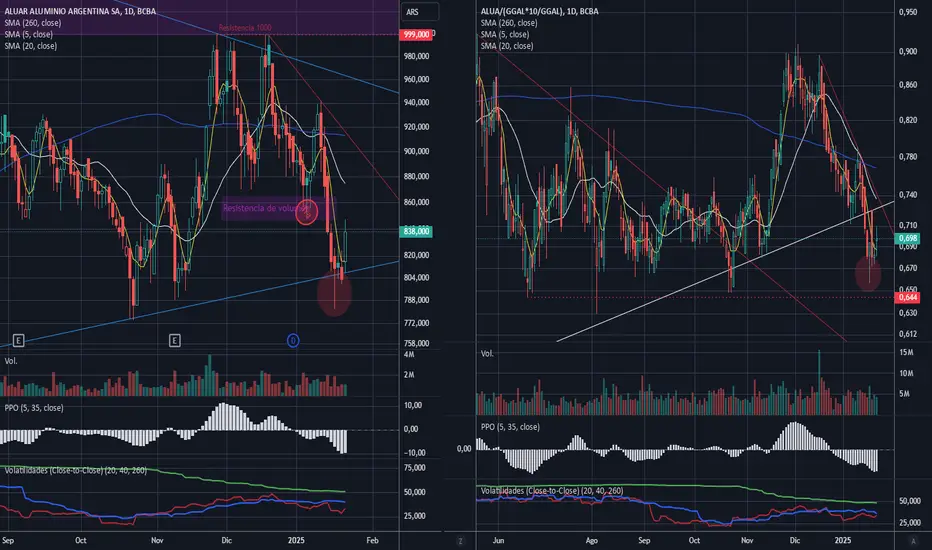
Task: Click the 2025 label on right time axis
Action: tap(843, 540)
